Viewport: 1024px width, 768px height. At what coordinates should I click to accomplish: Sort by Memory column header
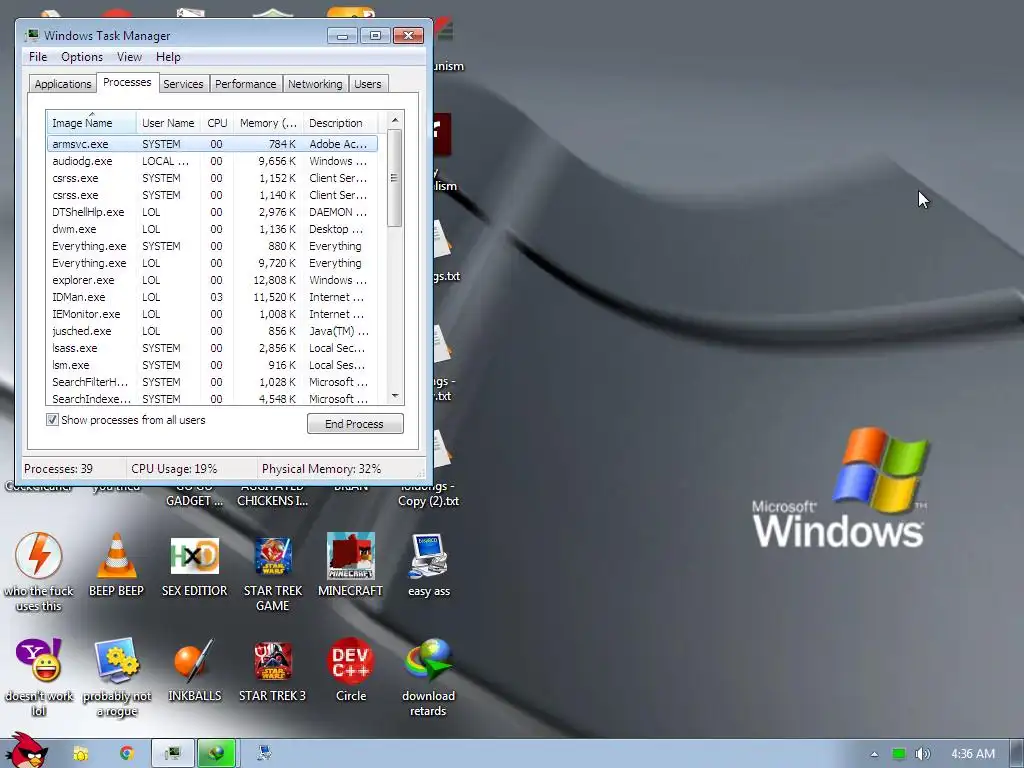(x=268, y=123)
